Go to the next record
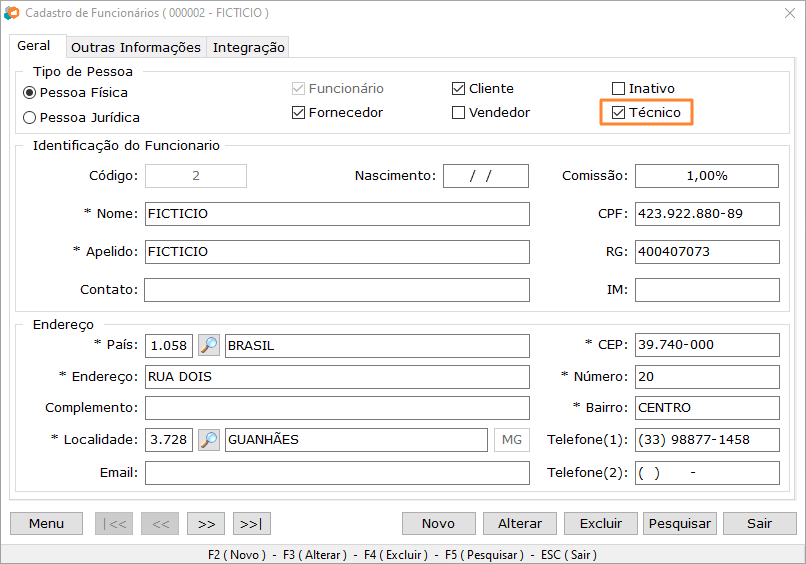806x564 pixels. [x=206, y=523]
